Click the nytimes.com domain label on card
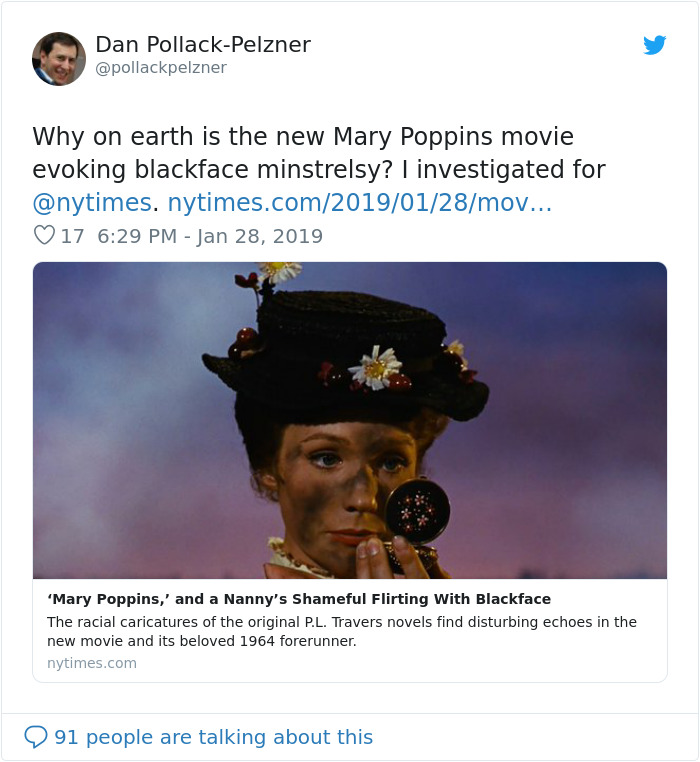The height and width of the screenshot is (762, 700). 92,663
